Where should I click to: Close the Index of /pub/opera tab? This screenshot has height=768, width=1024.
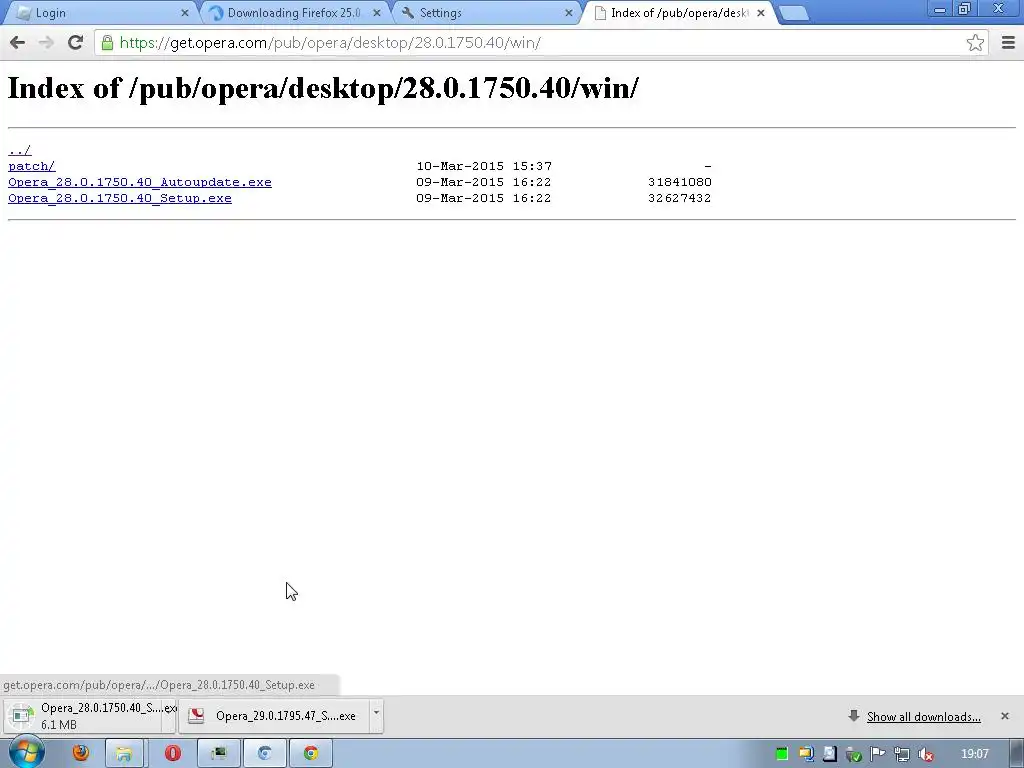[761, 13]
